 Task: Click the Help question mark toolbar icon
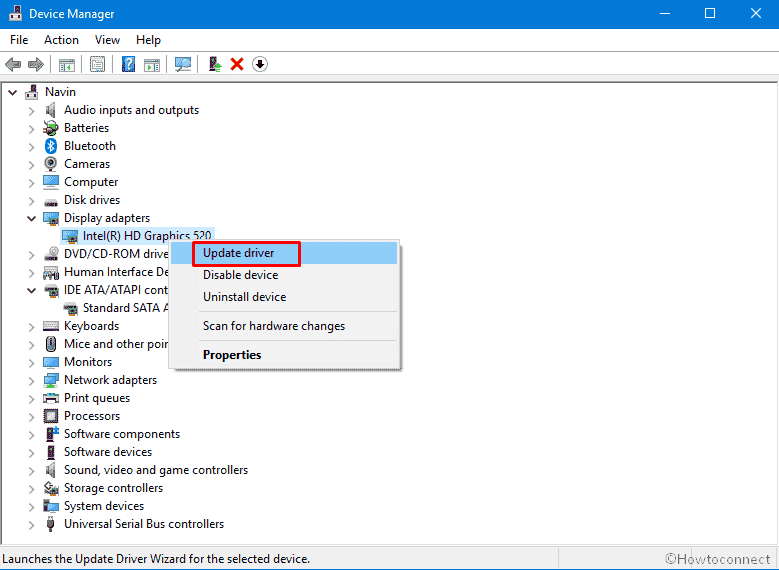(128, 64)
